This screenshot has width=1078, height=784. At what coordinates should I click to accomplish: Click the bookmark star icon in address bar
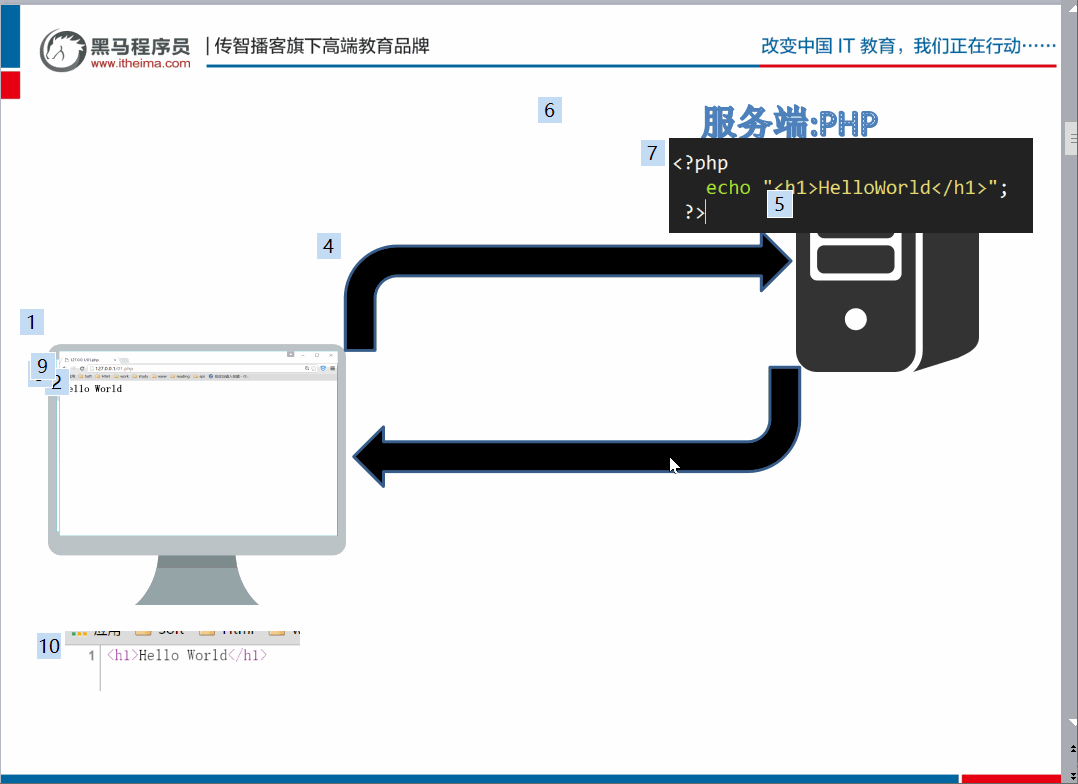312,367
